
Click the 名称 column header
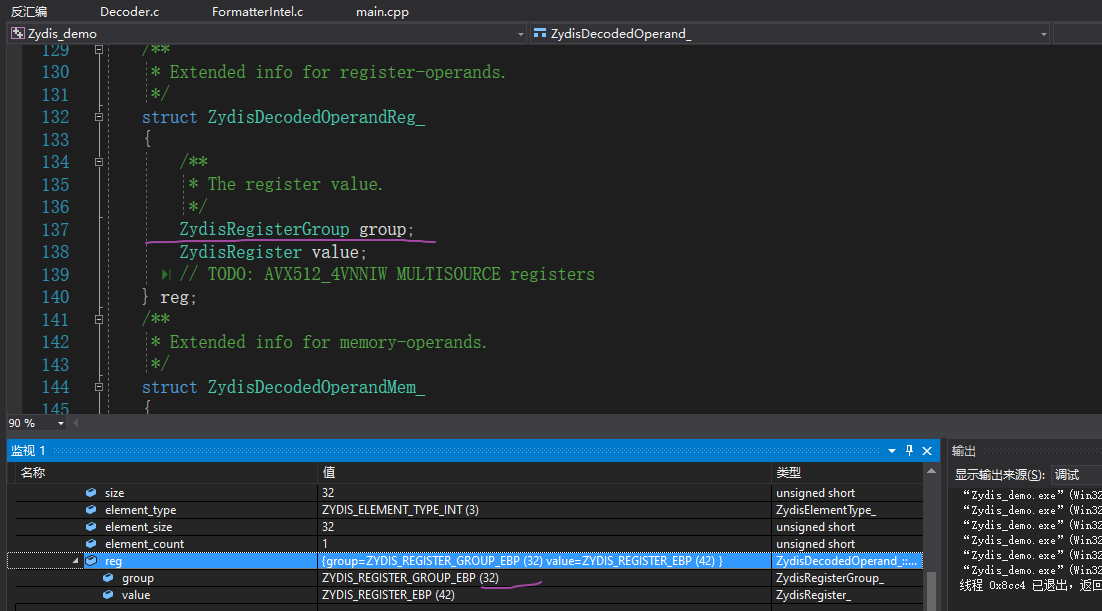[x=33, y=472]
